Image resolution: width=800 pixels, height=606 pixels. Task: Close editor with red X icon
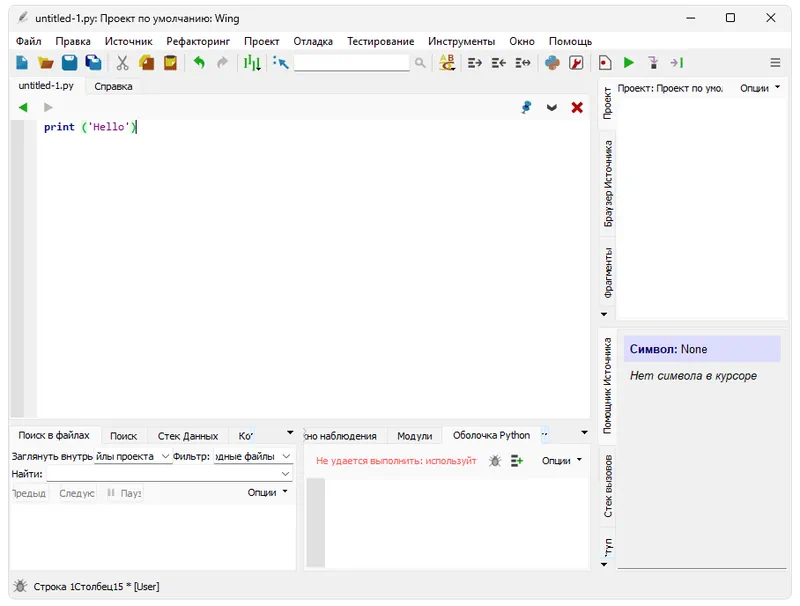(x=577, y=107)
